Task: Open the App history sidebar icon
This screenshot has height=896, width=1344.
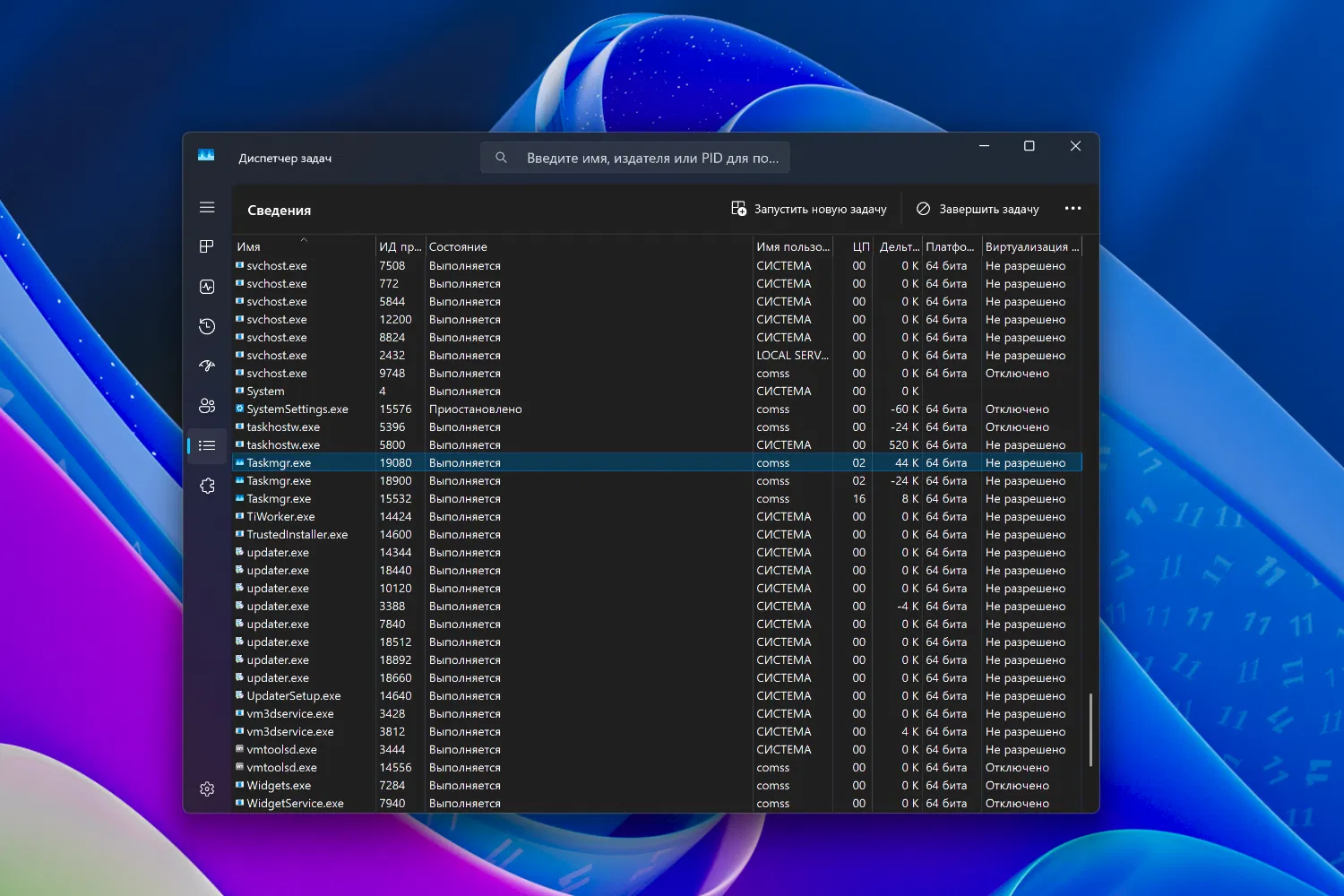Action: click(x=207, y=326)
